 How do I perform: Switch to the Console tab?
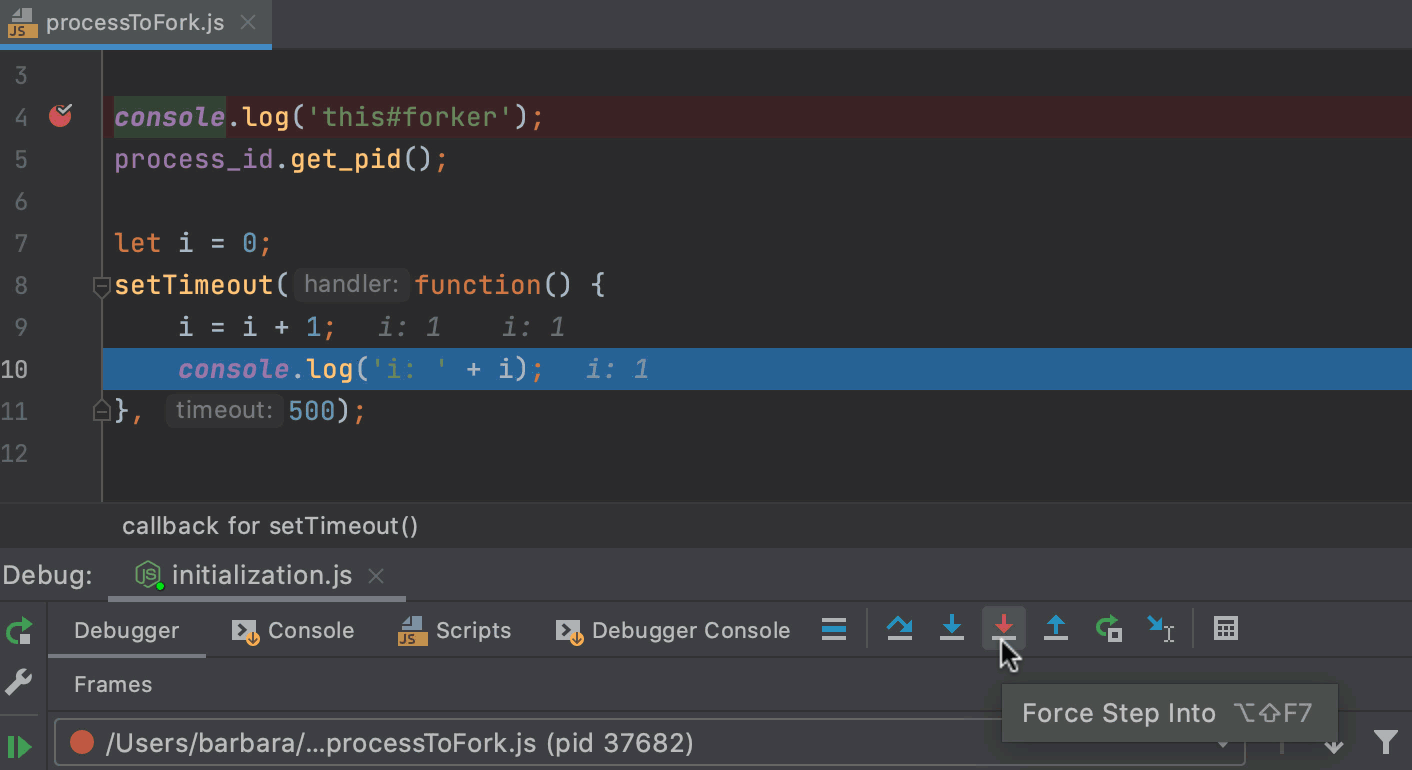tap(293, 630)
